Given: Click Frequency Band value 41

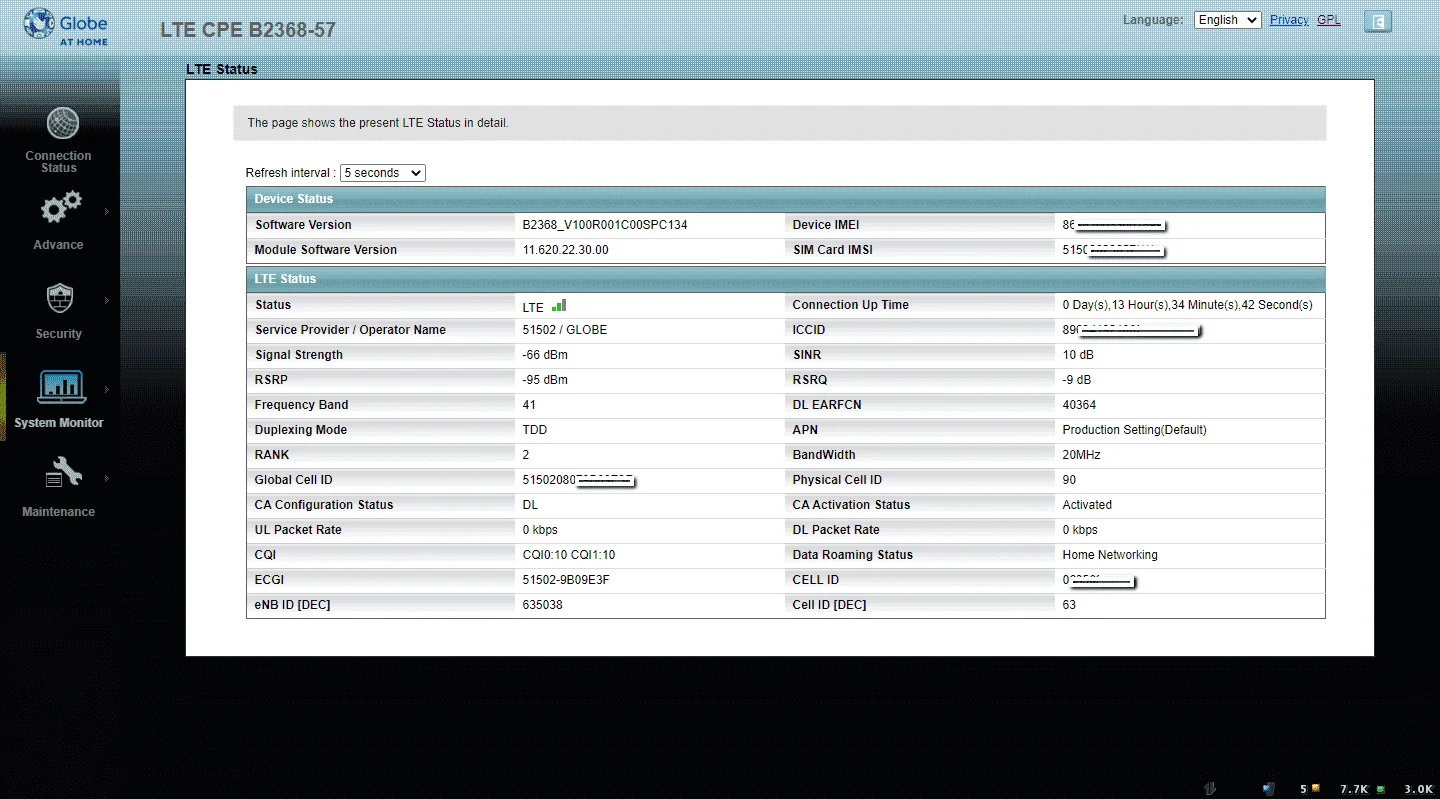Looking at the screenshot, I should (x=529, y=405).
